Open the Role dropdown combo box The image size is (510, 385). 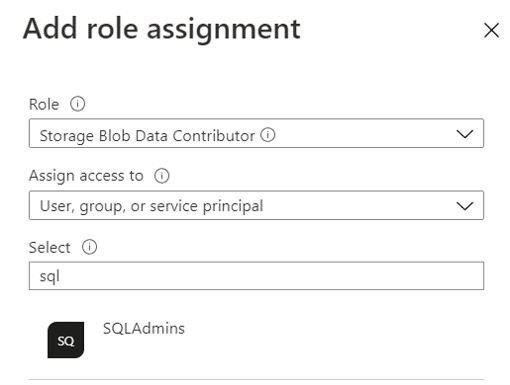pos(256,133)
